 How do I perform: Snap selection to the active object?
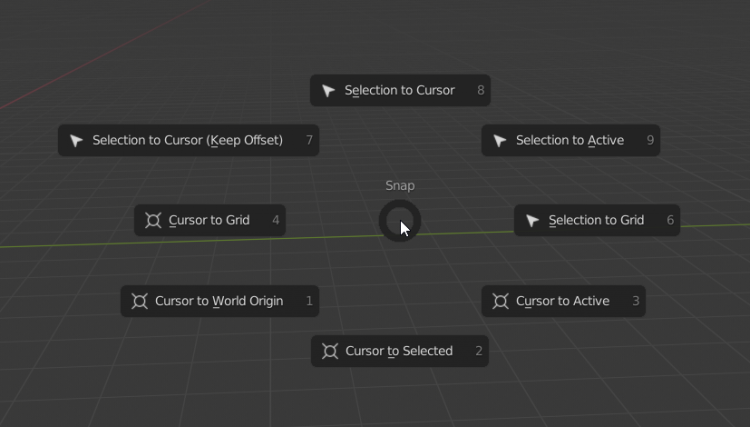coord(569,141)
